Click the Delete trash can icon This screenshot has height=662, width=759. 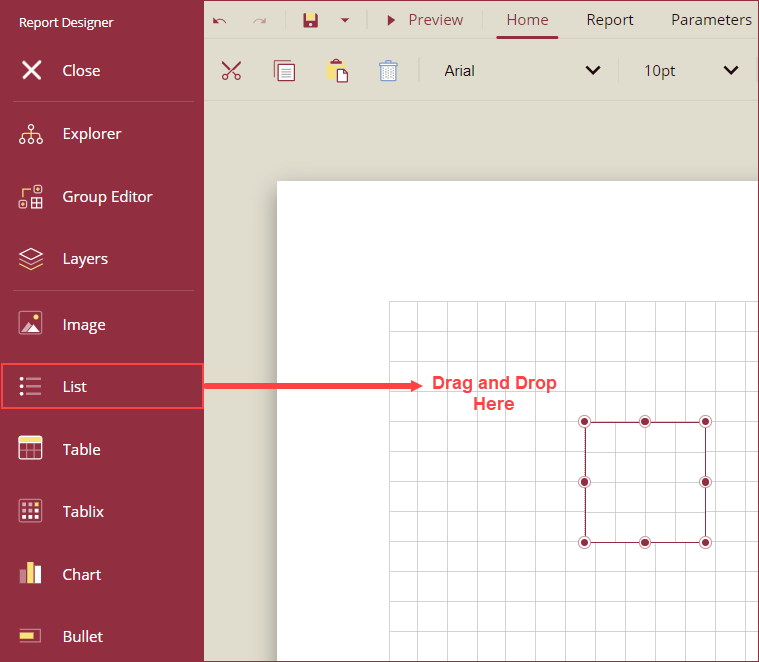point(388,71)
